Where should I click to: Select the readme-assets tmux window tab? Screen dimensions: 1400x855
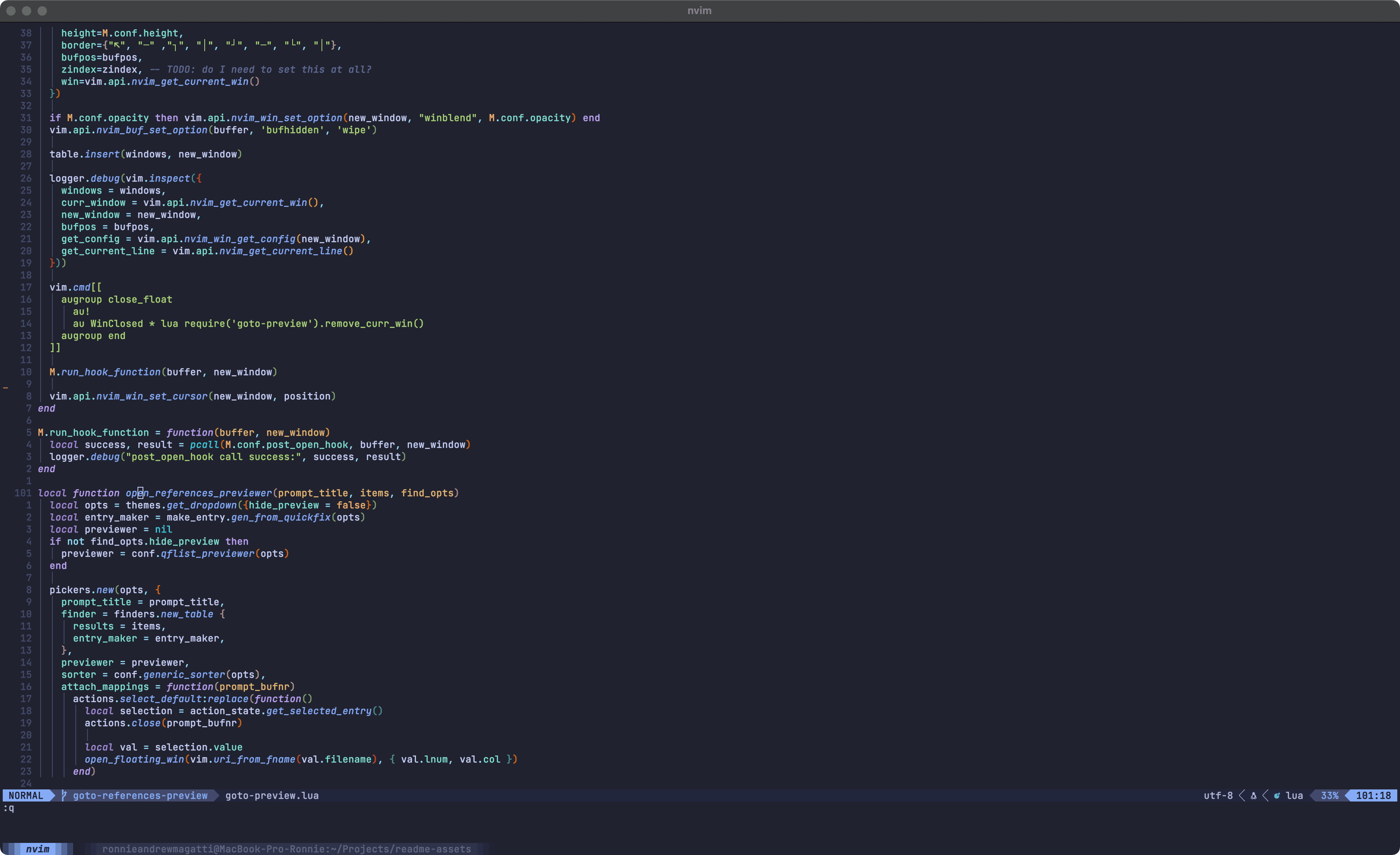(286, 849)
